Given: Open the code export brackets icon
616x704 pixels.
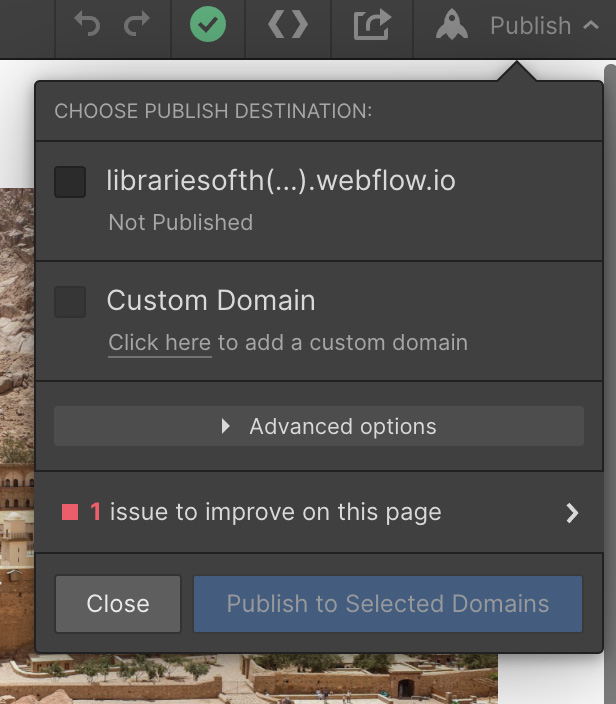Looking at the screenshot, I should (x=288, y=24).
